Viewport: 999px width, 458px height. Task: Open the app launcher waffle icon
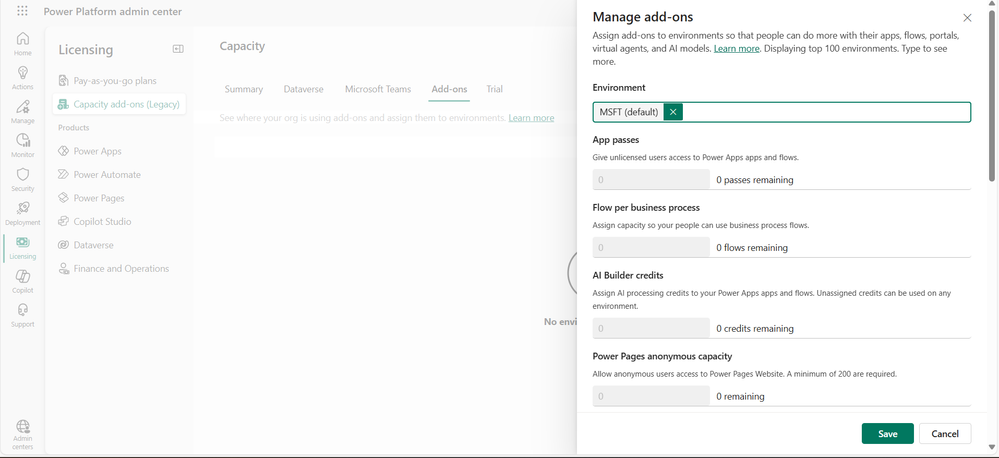[x=22, y=11]
